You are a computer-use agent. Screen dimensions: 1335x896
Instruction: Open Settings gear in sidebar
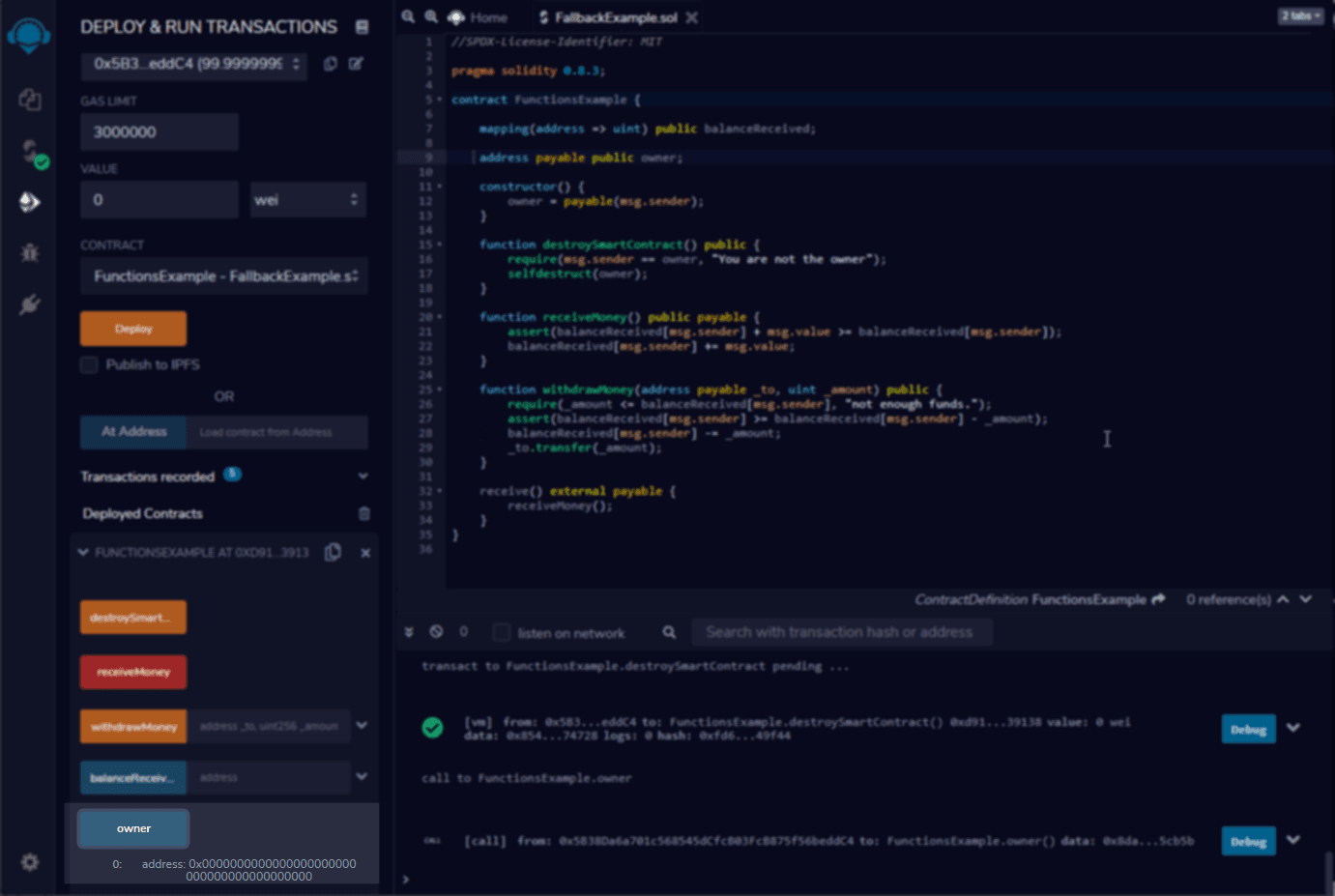click(x=30, y=861)
